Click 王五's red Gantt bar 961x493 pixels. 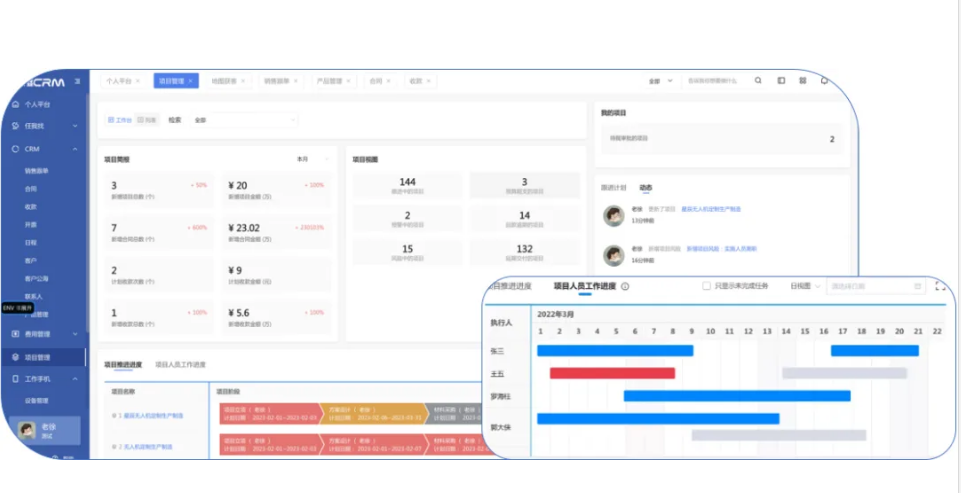click(x=612, y=373)
